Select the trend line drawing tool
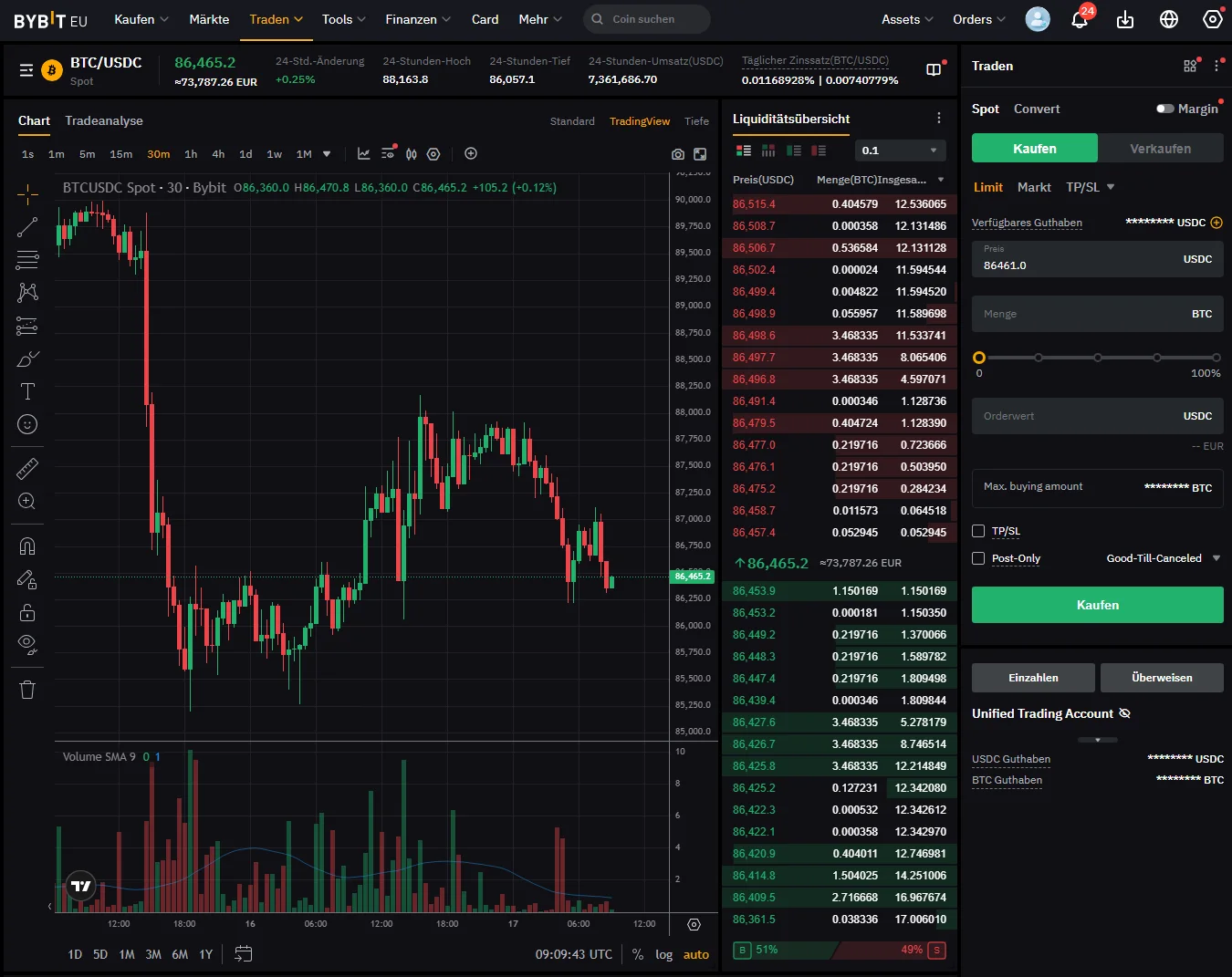The image size is (1232, 977). coord(27,227)
